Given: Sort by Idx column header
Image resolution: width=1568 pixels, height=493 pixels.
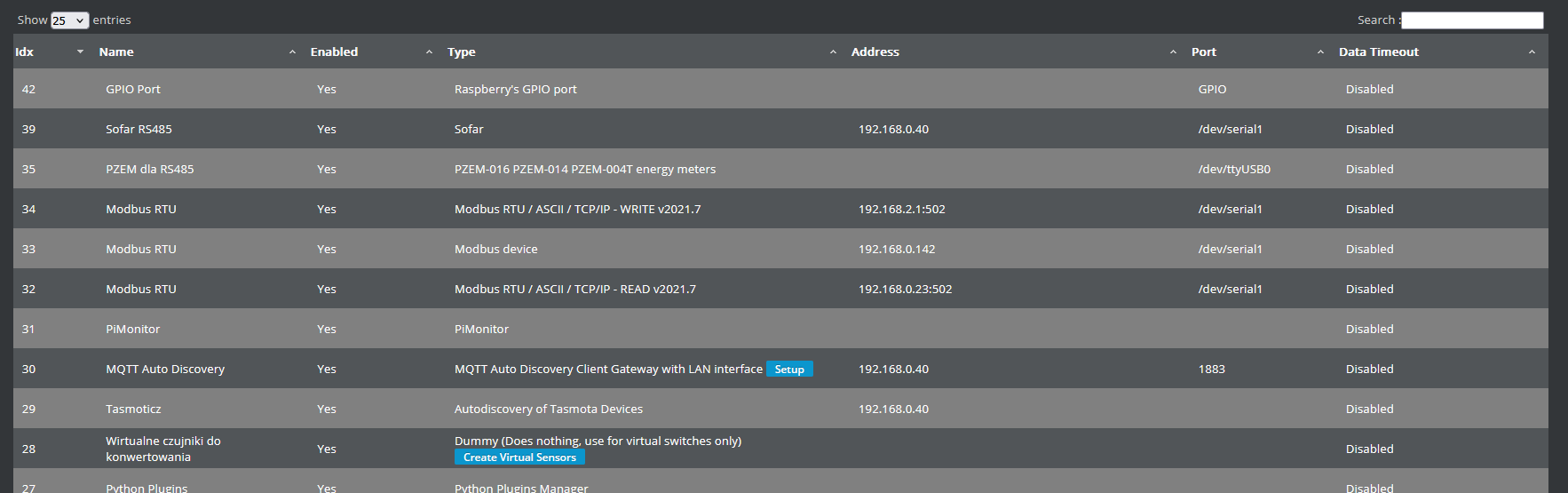Looking at the screenshot, I should pyautogui.click(x=50, y=52).
